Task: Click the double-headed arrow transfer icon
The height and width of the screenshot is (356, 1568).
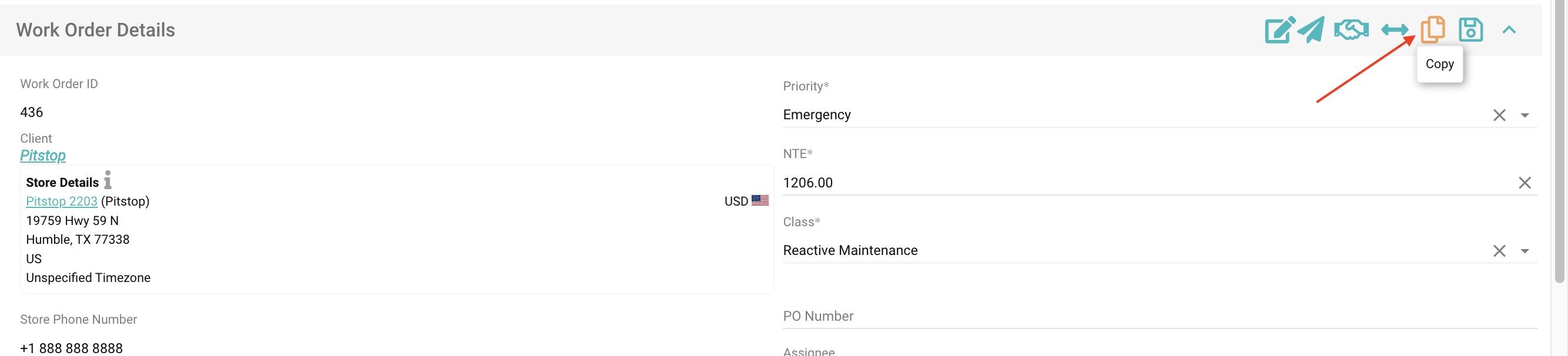Action: (x=1395, y=30)
